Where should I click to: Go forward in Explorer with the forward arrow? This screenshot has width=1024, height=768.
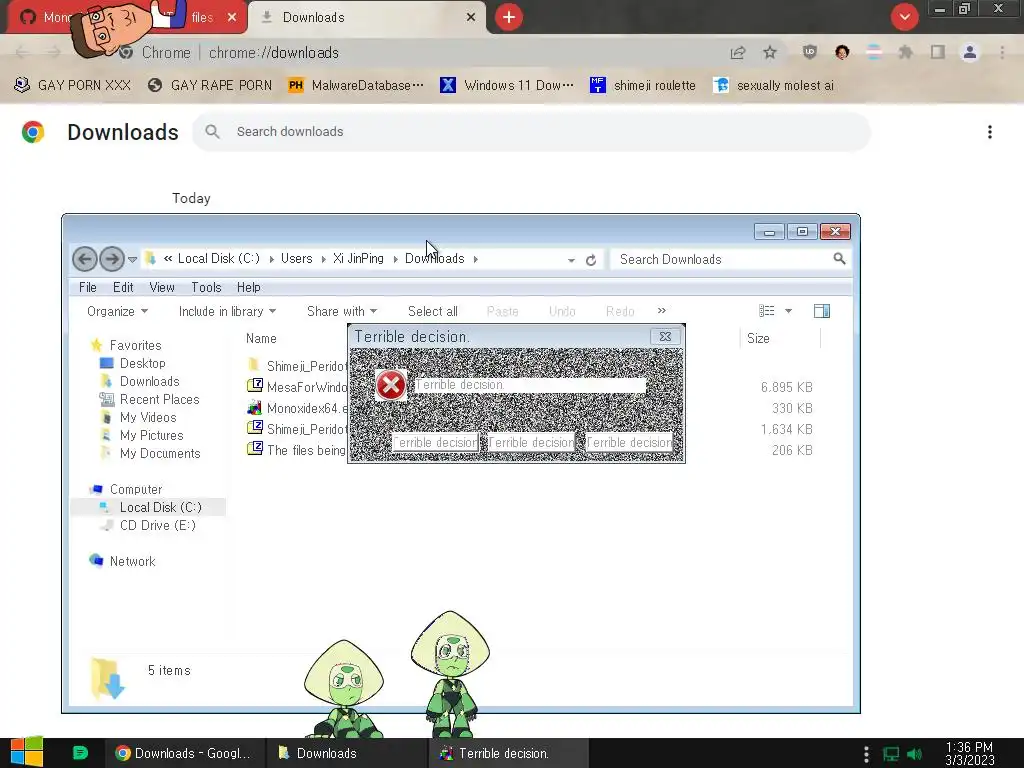[112, 259]
